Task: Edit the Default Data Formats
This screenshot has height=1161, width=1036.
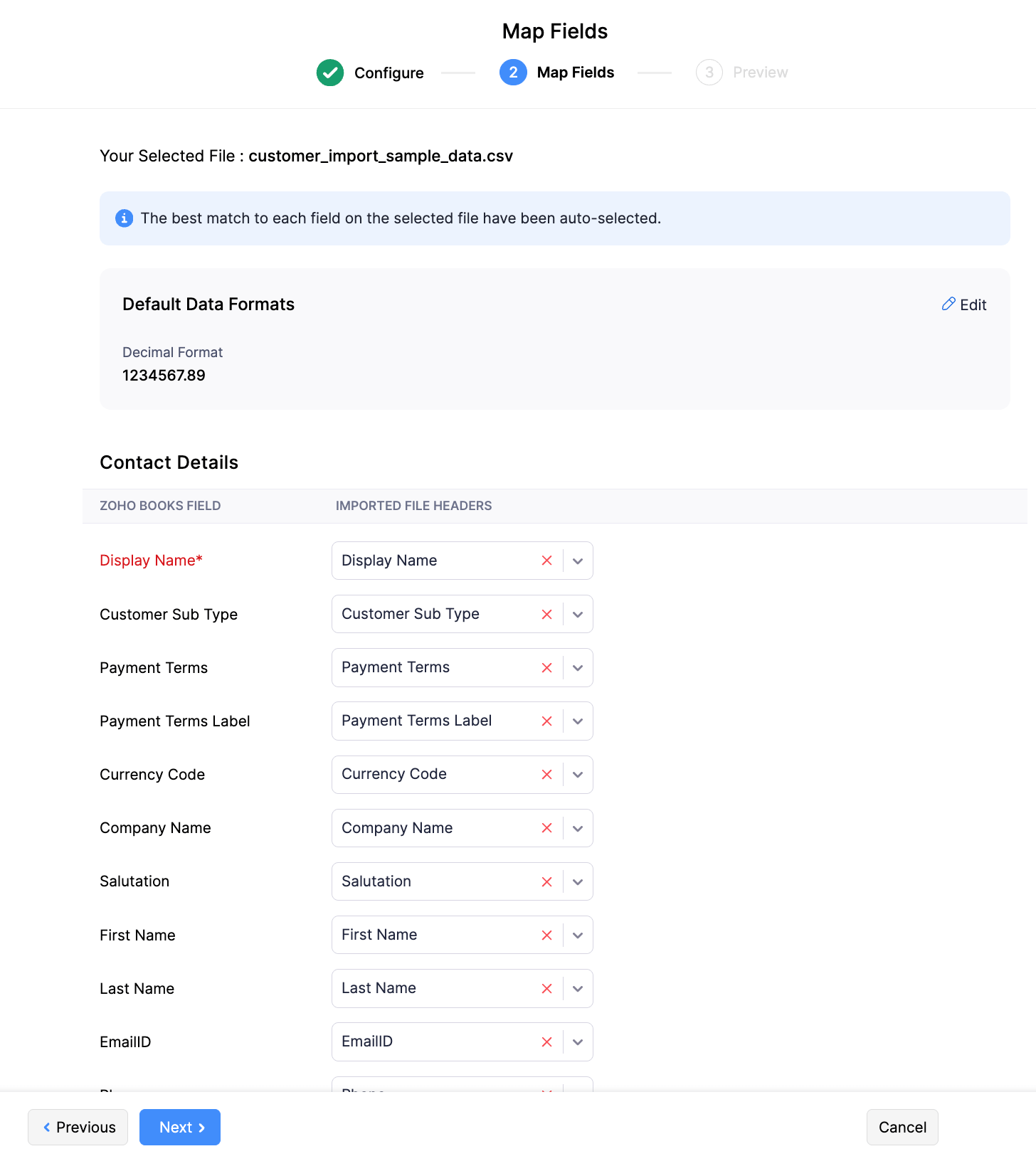Action: tap(964, 305)
